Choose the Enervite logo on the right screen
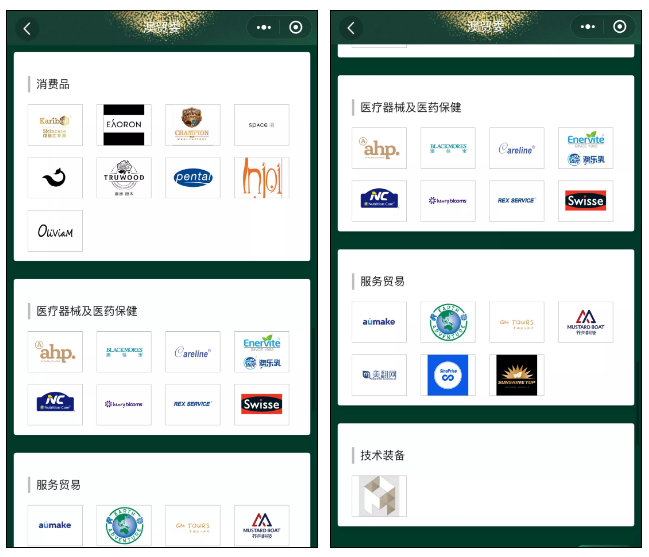This screenshot has width=649, height=557. pos(586,148)
